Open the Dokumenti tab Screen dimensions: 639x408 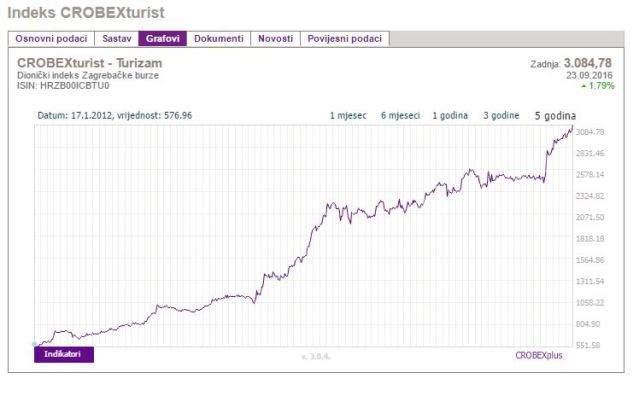tap(219, 39)
